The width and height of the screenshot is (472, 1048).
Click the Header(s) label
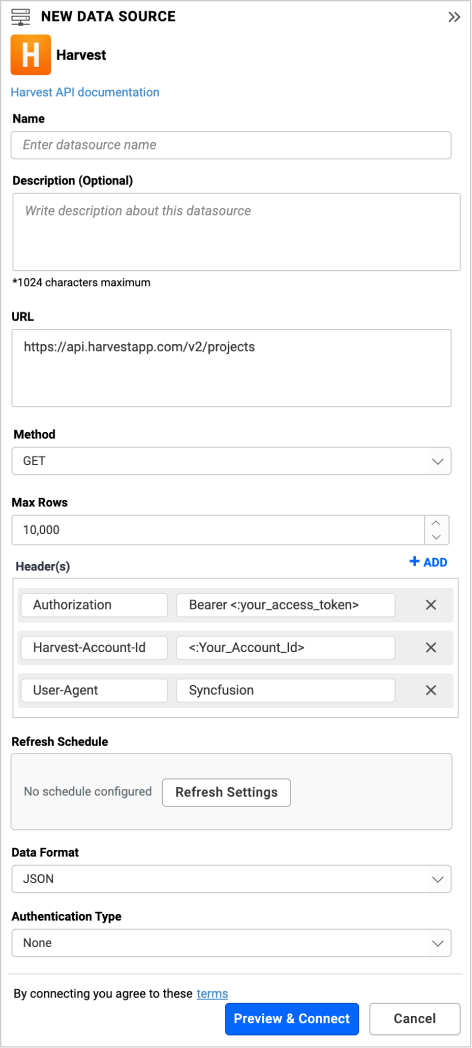tap(43, 567)
